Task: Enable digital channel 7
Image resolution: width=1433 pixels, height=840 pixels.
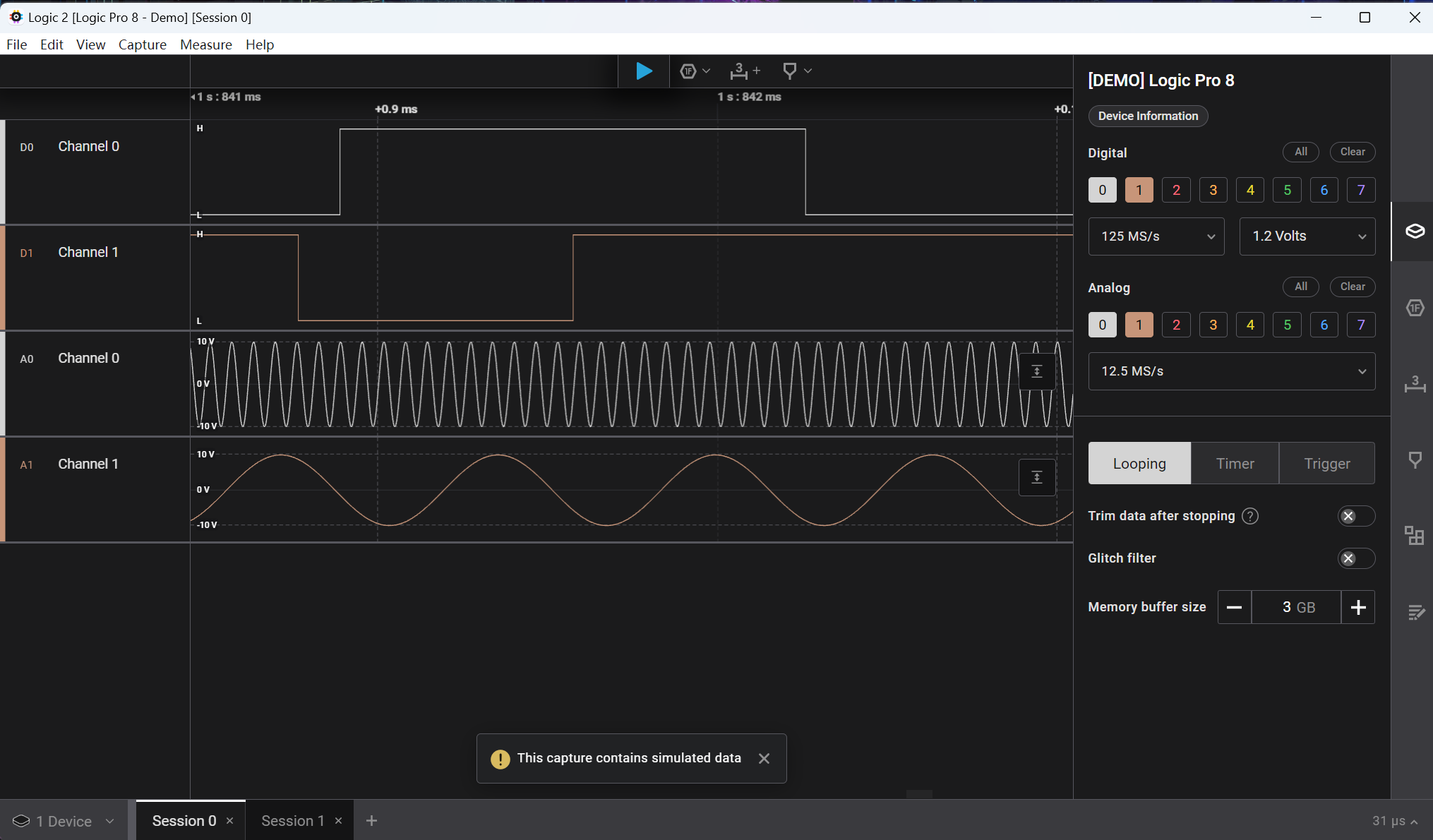Action: (x=1361, y=190)
